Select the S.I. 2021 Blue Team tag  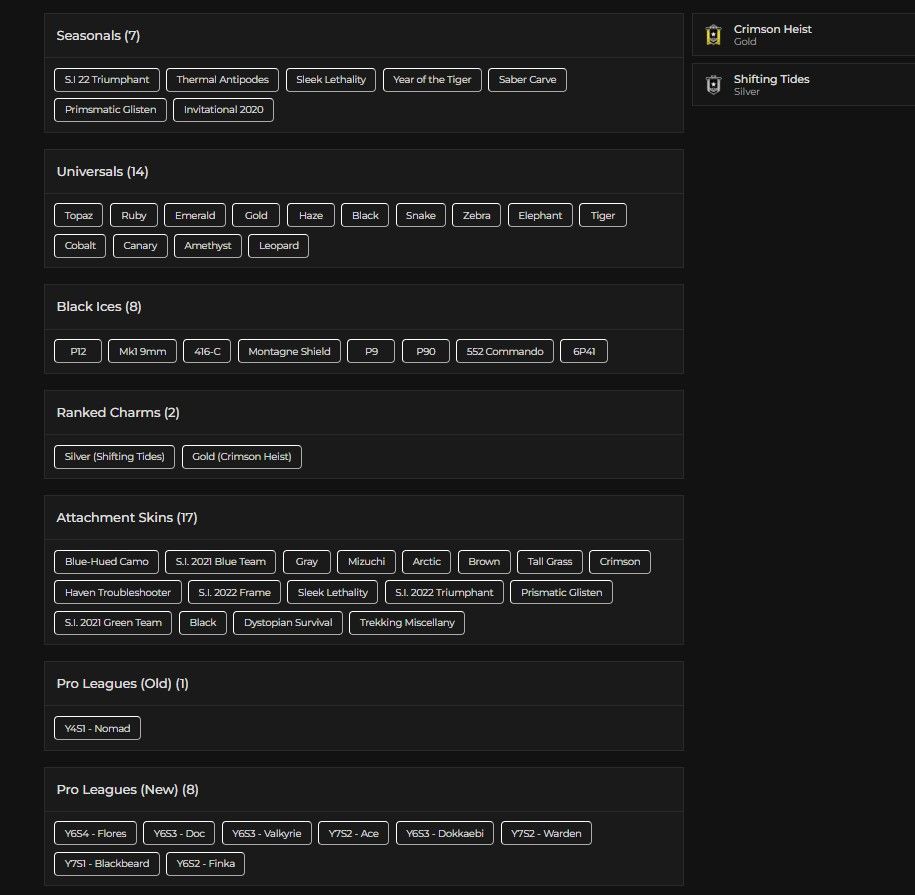[221, 562]
